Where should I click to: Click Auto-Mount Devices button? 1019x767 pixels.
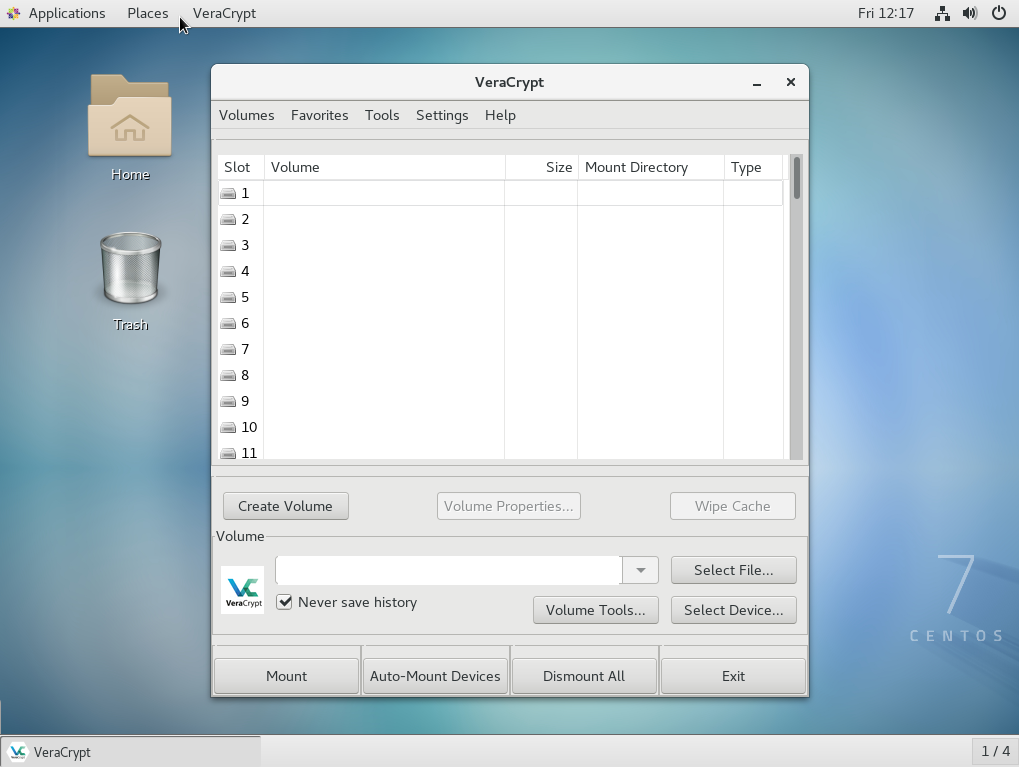pos(435,676)
